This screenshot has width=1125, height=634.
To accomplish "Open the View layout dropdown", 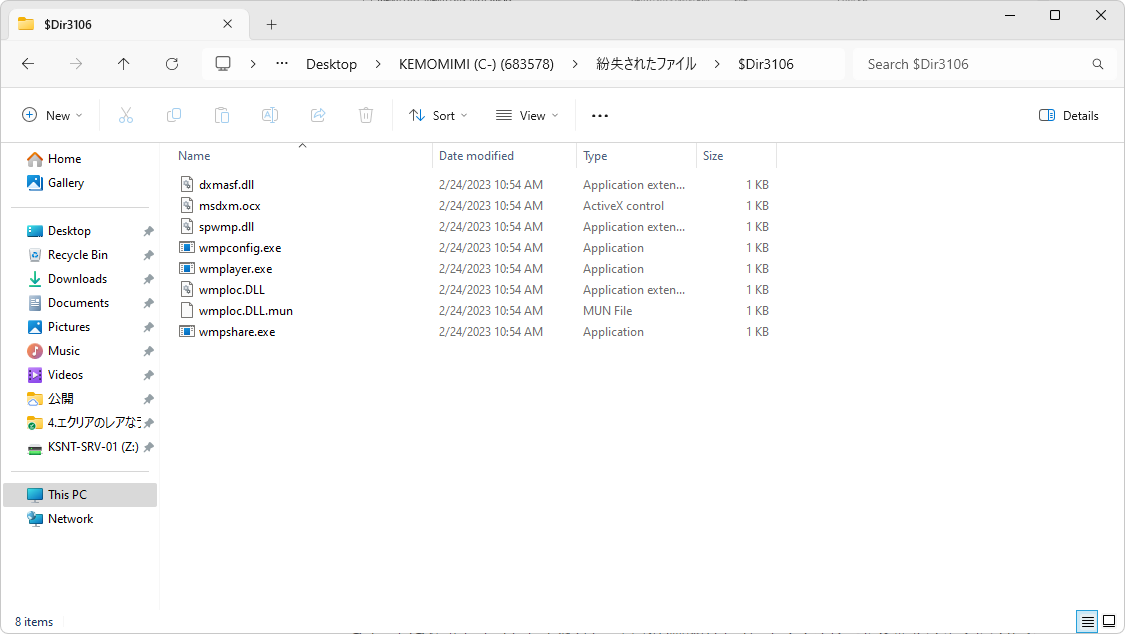I will point(527,115).
